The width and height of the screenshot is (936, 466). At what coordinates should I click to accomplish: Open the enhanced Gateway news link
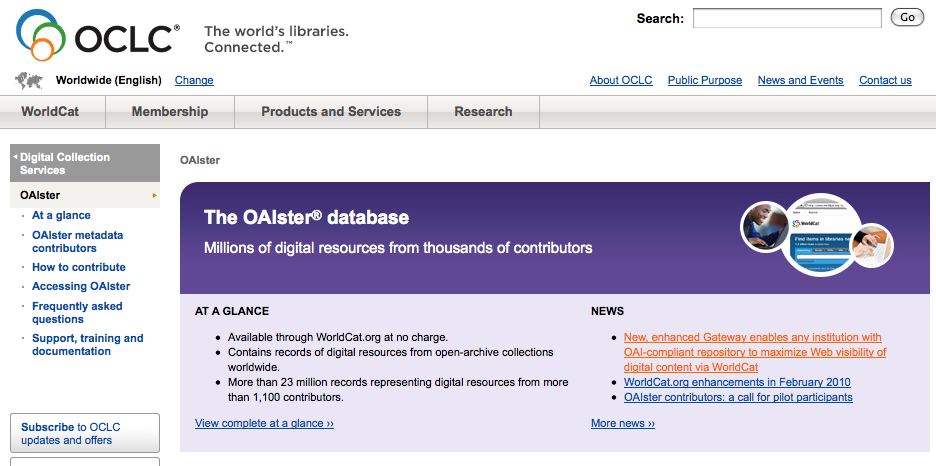click(755, 352)
